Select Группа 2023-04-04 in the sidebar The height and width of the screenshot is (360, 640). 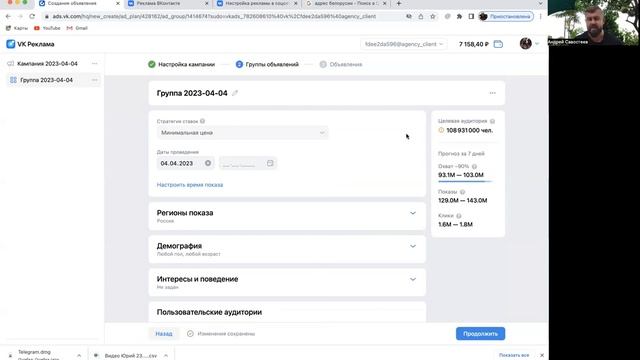point(47,80)
